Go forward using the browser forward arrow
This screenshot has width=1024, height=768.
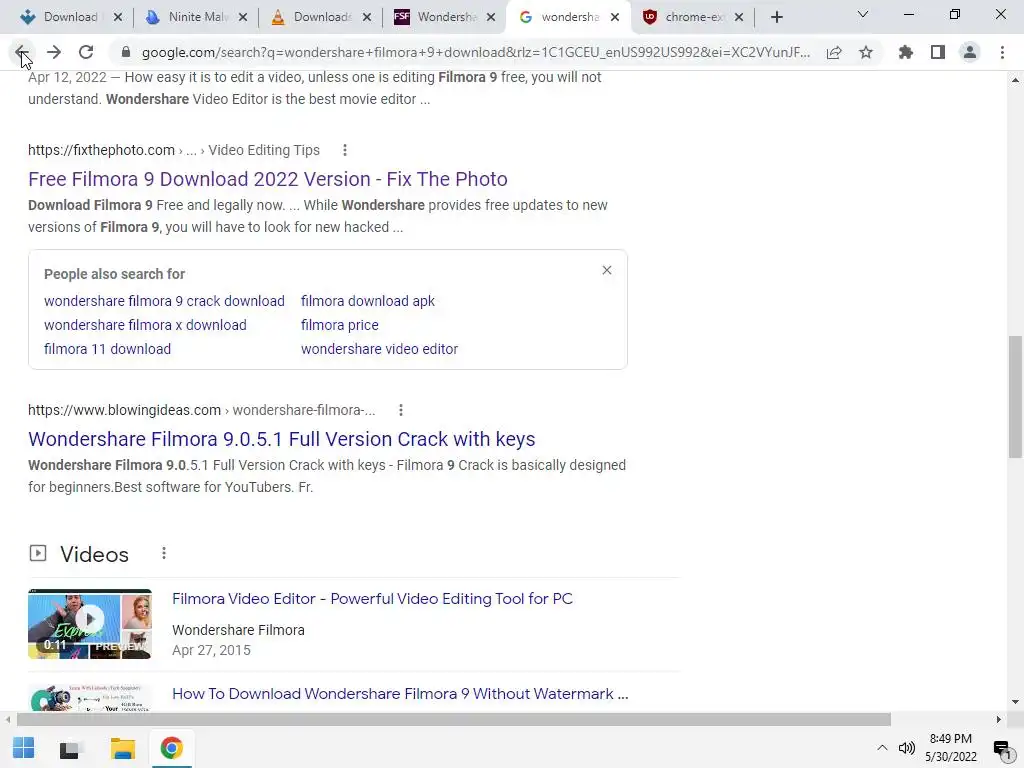[54, 52]
